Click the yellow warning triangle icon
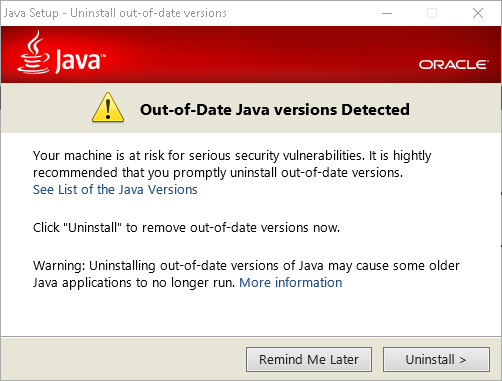The height and width of the screenshot is (381, 502). tap(108, 107)
